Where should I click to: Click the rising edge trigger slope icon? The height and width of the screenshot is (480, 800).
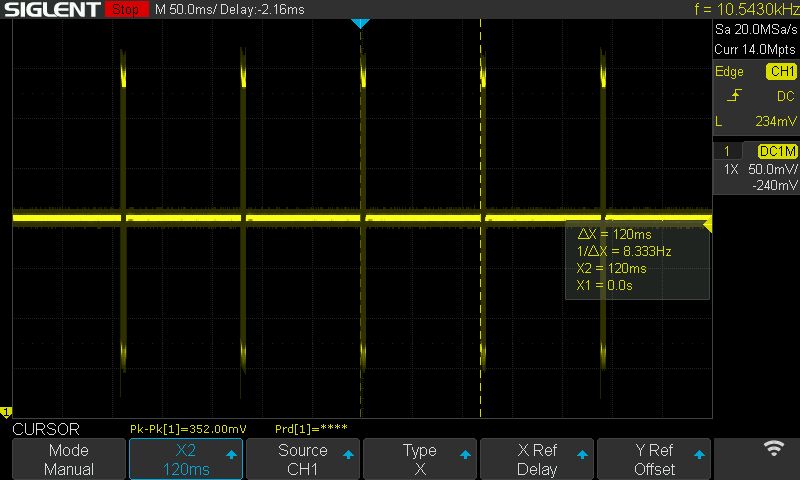734,95
